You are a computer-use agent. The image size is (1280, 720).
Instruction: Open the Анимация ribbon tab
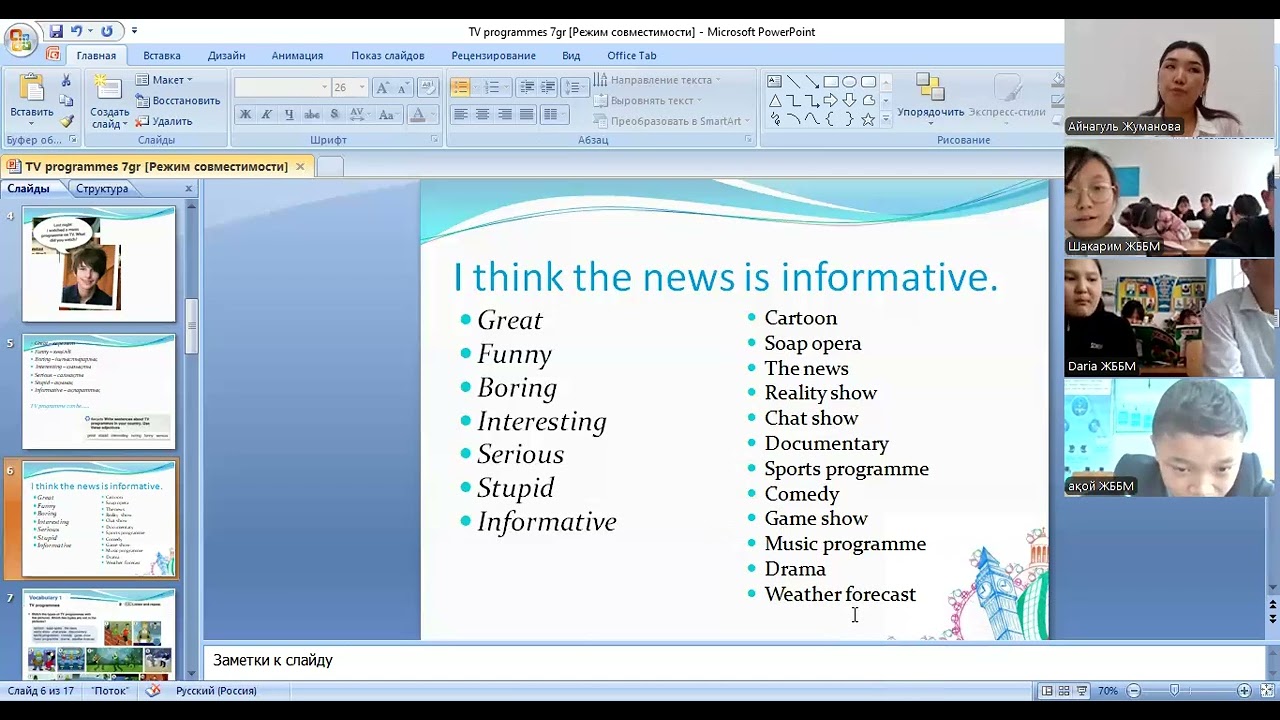coord(297,56)
